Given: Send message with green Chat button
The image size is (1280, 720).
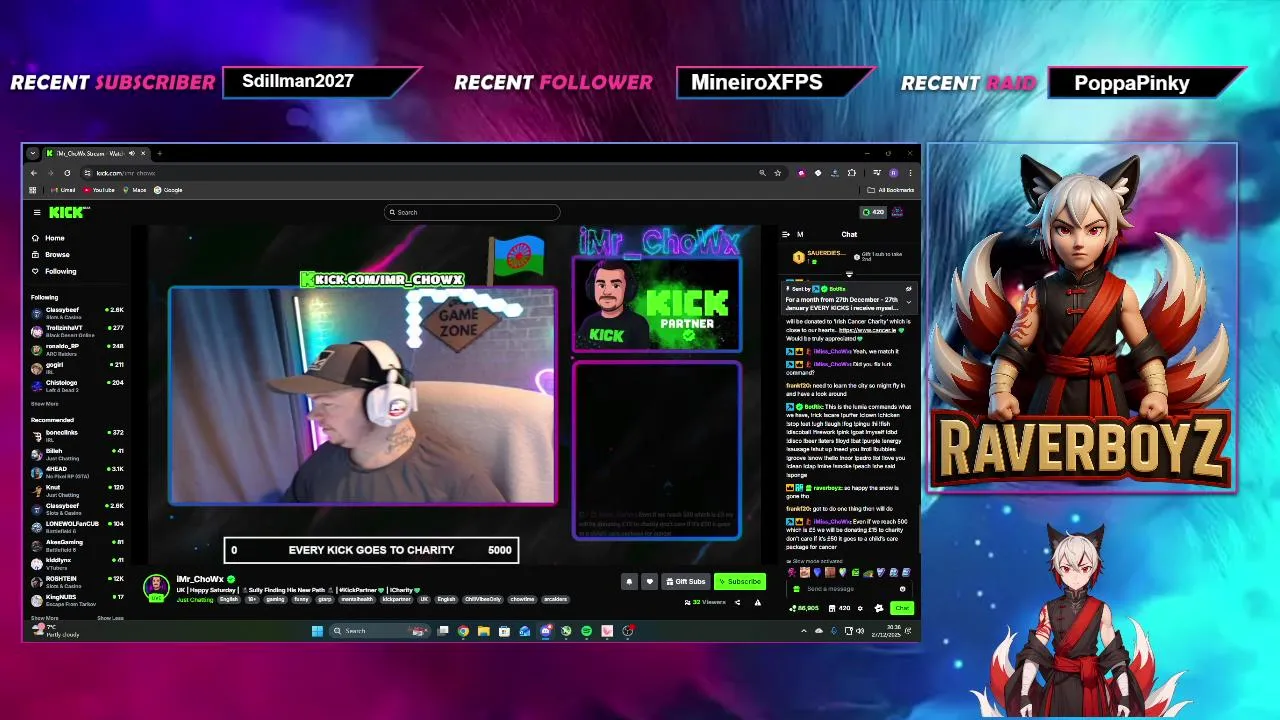Looking at the screenshot, I should [x=901, y=607].
